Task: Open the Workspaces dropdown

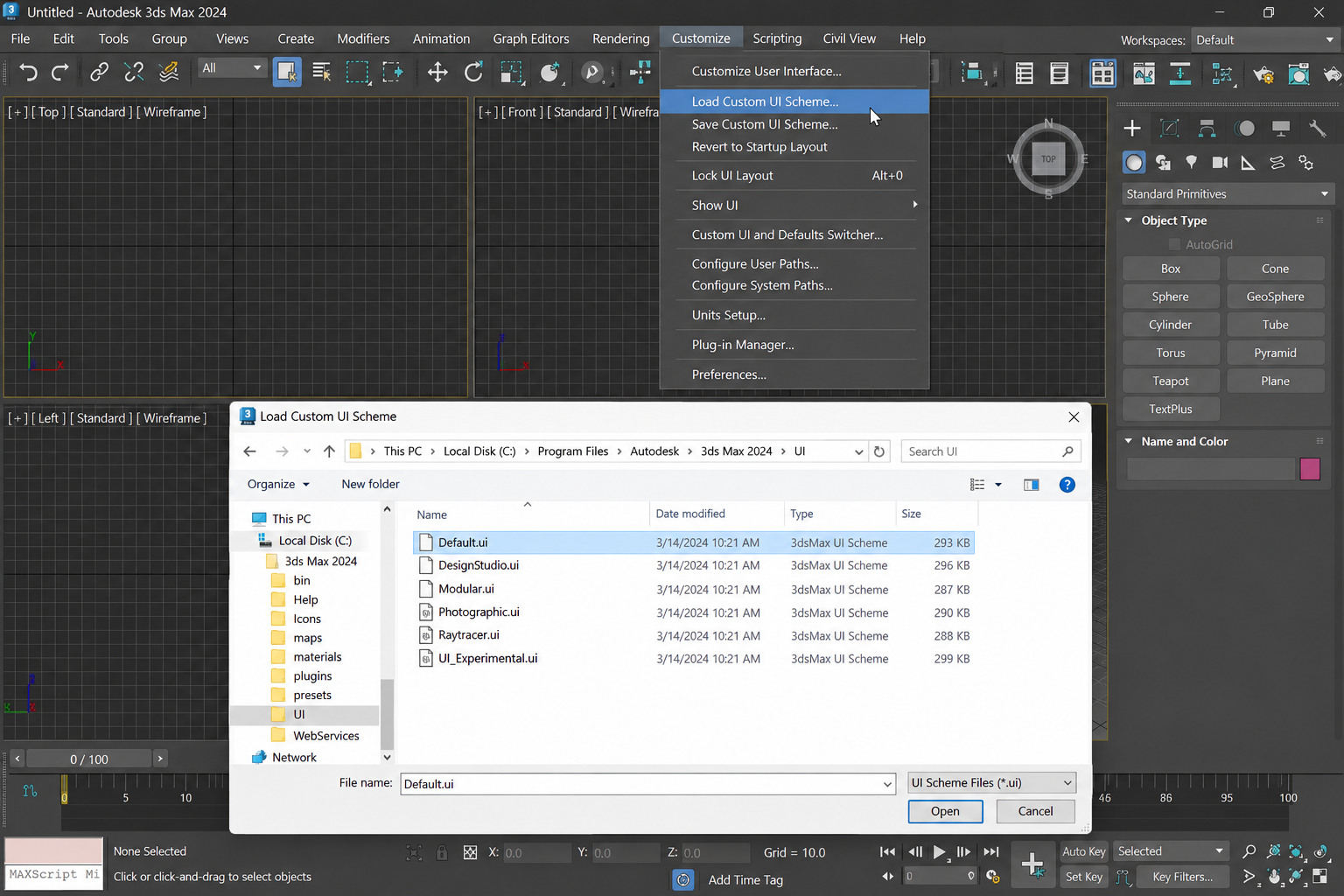Action: [1265, 40]
